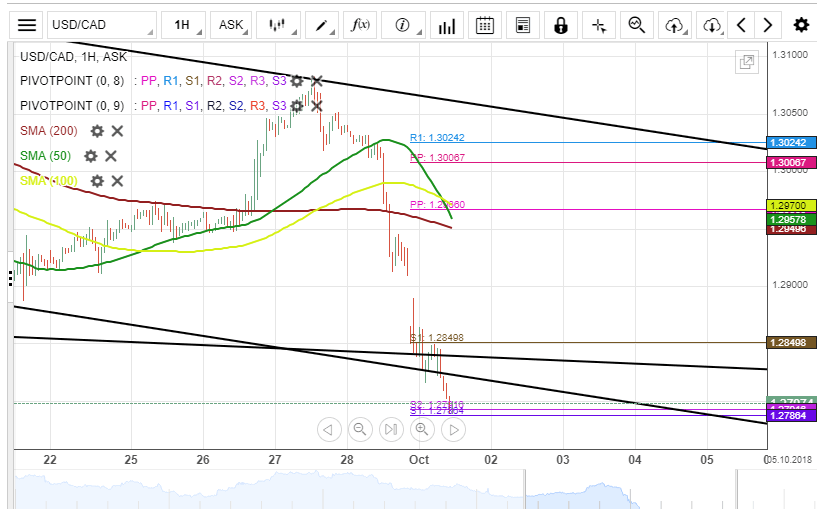Click the 1.27864 purple price tag
Image resolution: width=827 pixels, height=517 pixels.
(x=791, y=416)
